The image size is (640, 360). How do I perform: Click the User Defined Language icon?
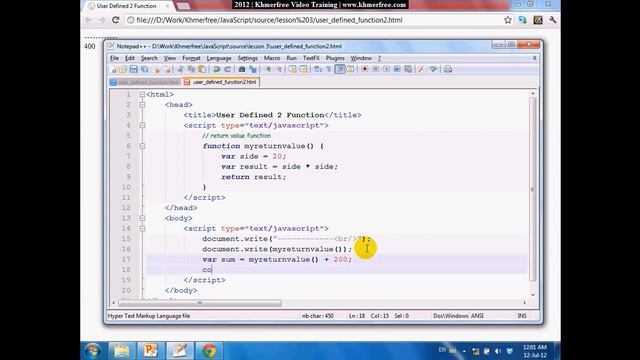(350, 69)
